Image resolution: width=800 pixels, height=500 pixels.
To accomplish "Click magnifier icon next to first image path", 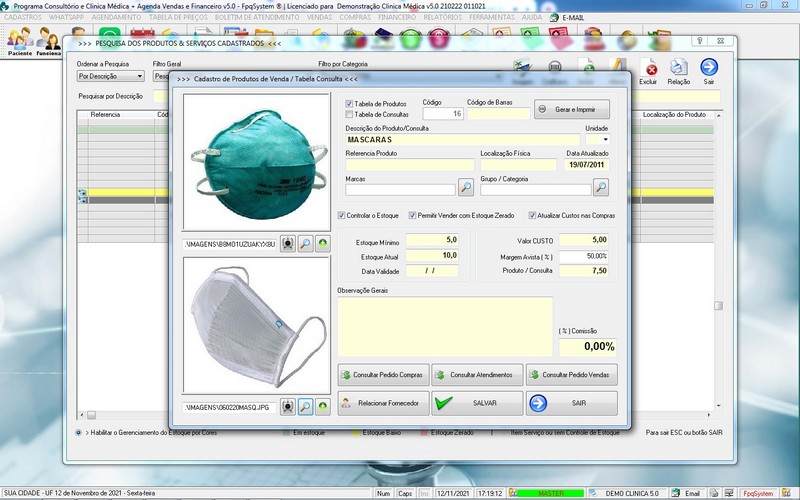I will pos(305,244).
